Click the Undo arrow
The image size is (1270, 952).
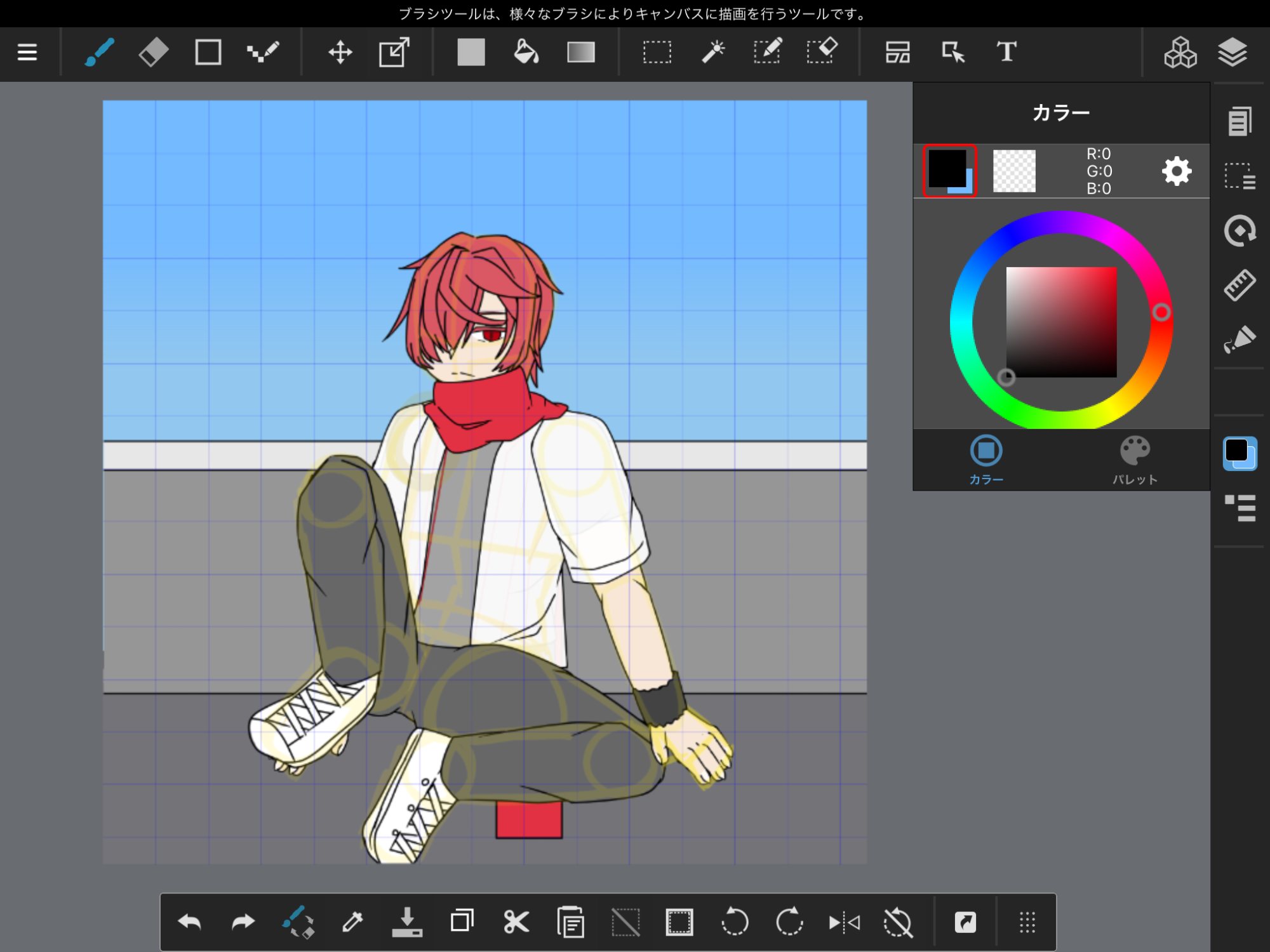(189, 922)
